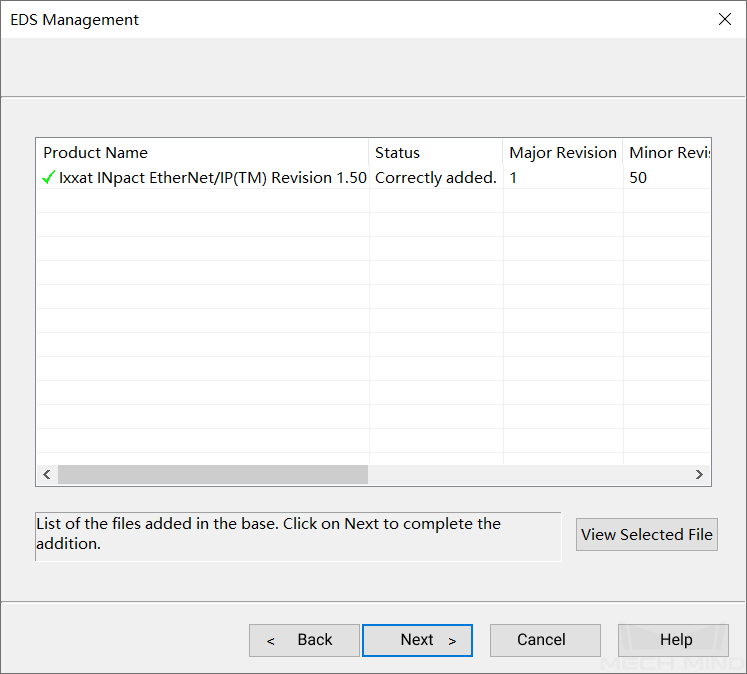
Task: Open Help for this dialog
Action: pos(674,640)
